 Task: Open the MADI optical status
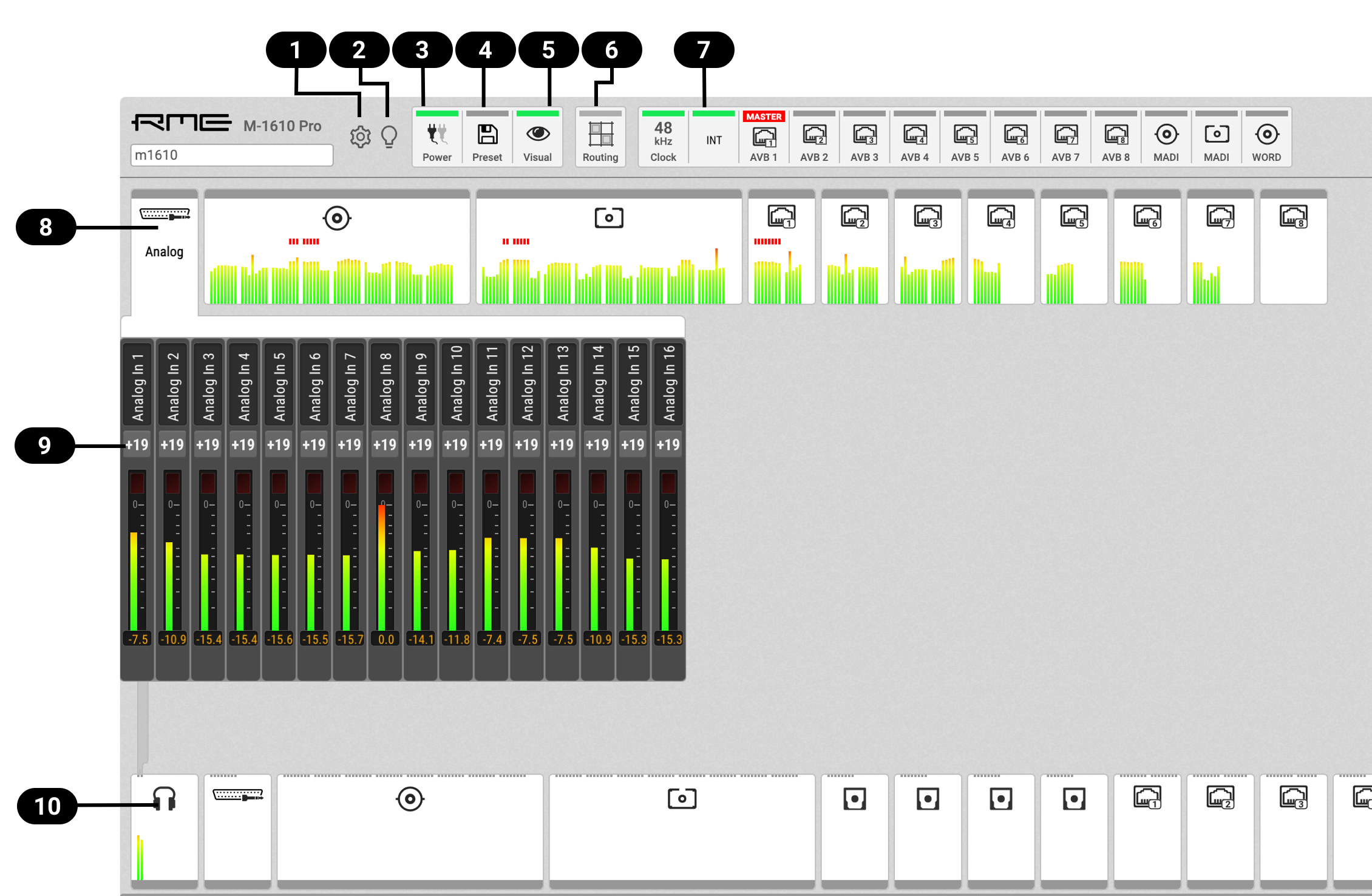coord(1217,137)
